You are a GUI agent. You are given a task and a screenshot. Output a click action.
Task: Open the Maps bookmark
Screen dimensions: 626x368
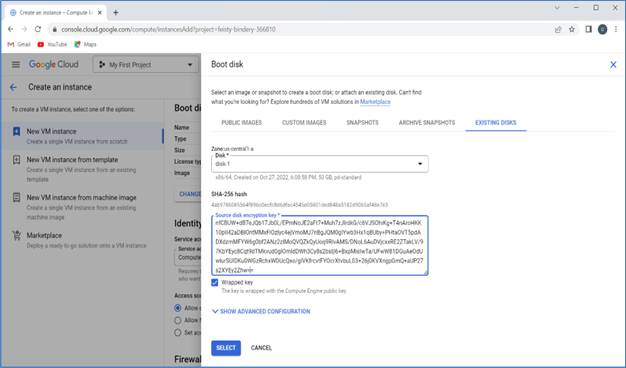(x=85, y=44)
